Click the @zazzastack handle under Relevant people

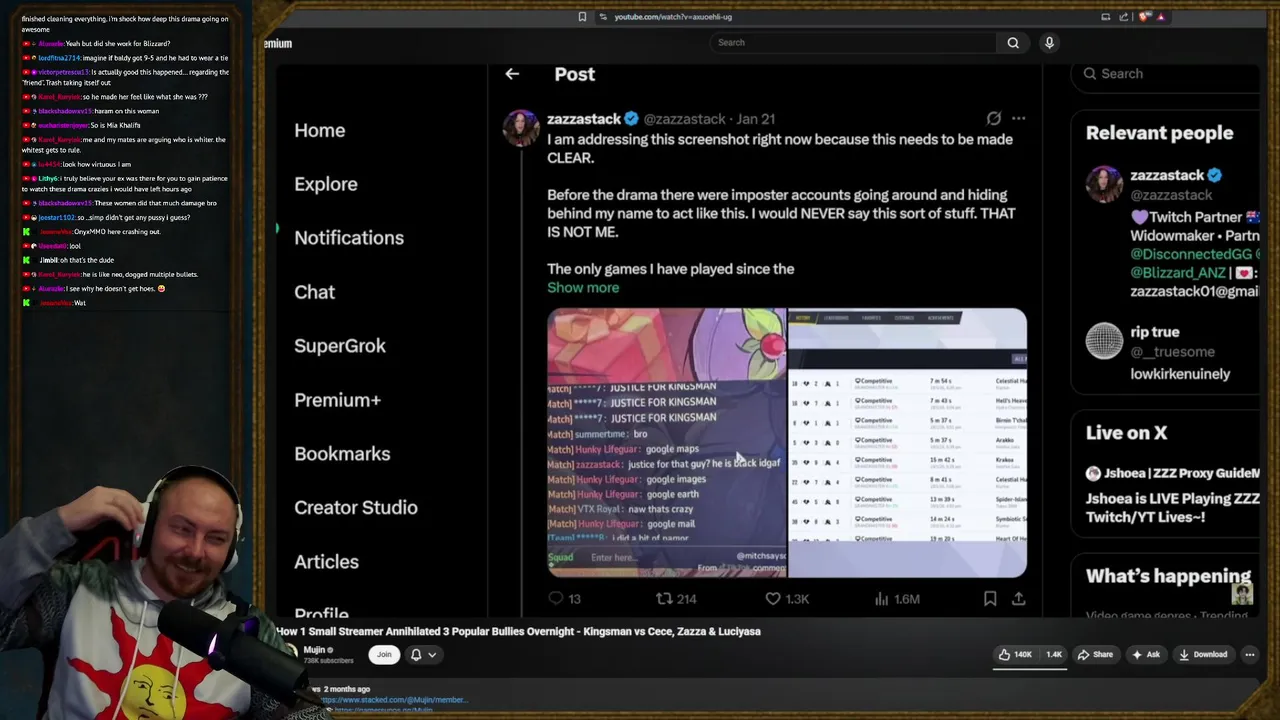point(1171,195)
